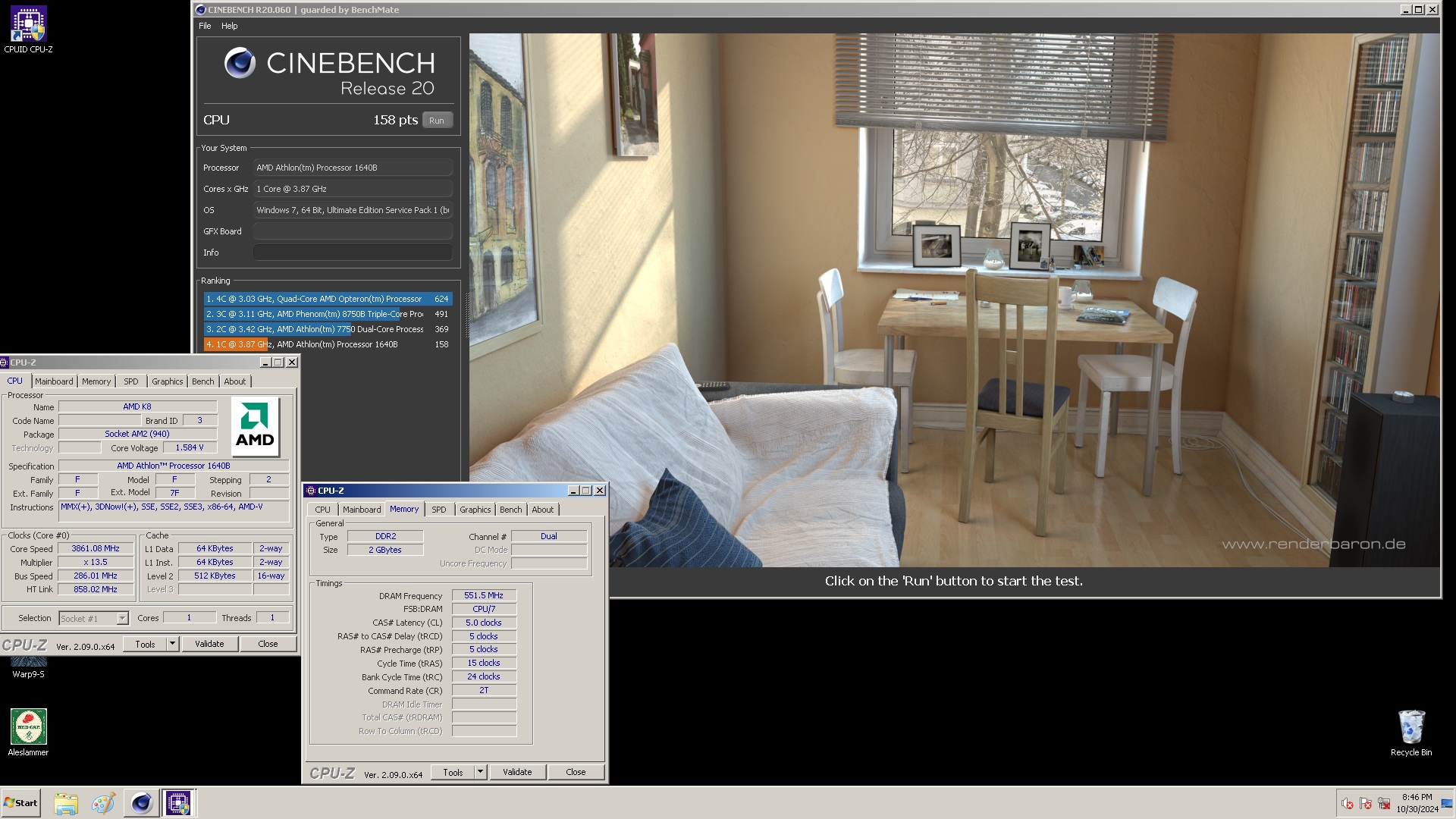1456x819 pixels.
Task: Click Show Desktop button in taskbar corner
Action: (1448, 803)
